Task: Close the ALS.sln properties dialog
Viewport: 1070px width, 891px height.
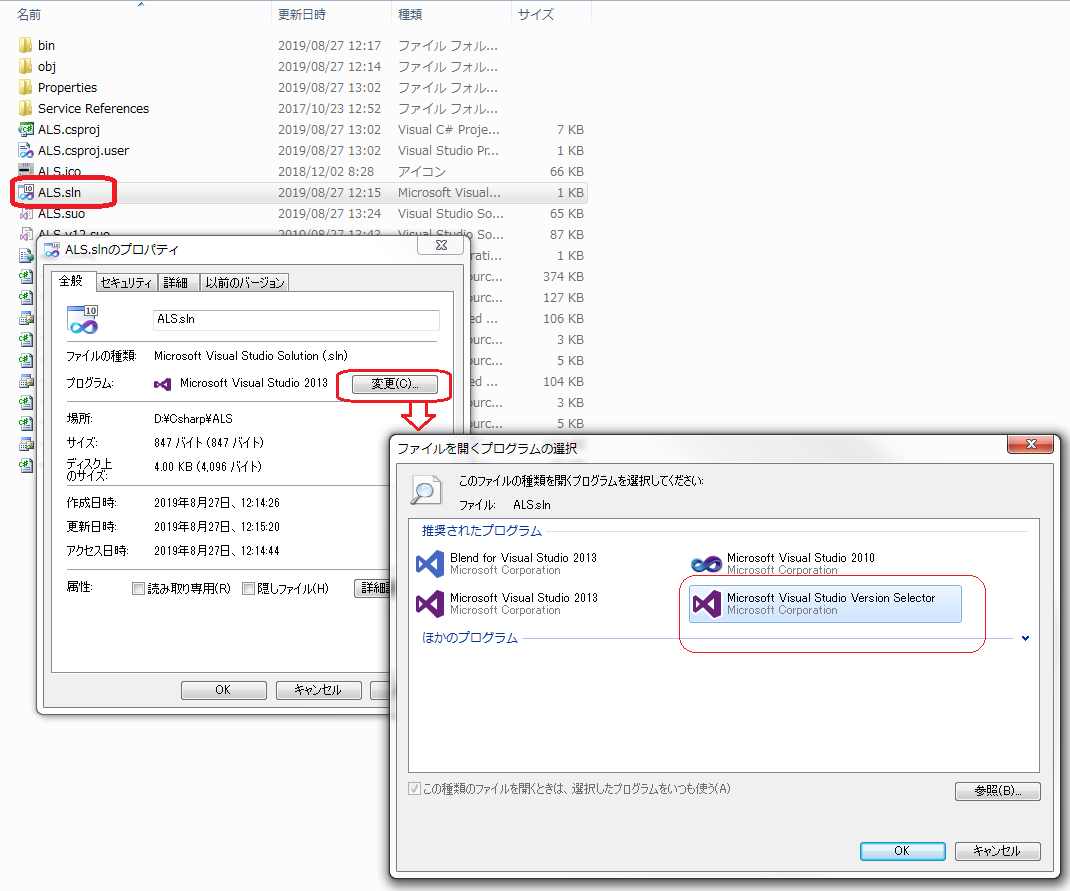Action: click(x=442, y=245)
